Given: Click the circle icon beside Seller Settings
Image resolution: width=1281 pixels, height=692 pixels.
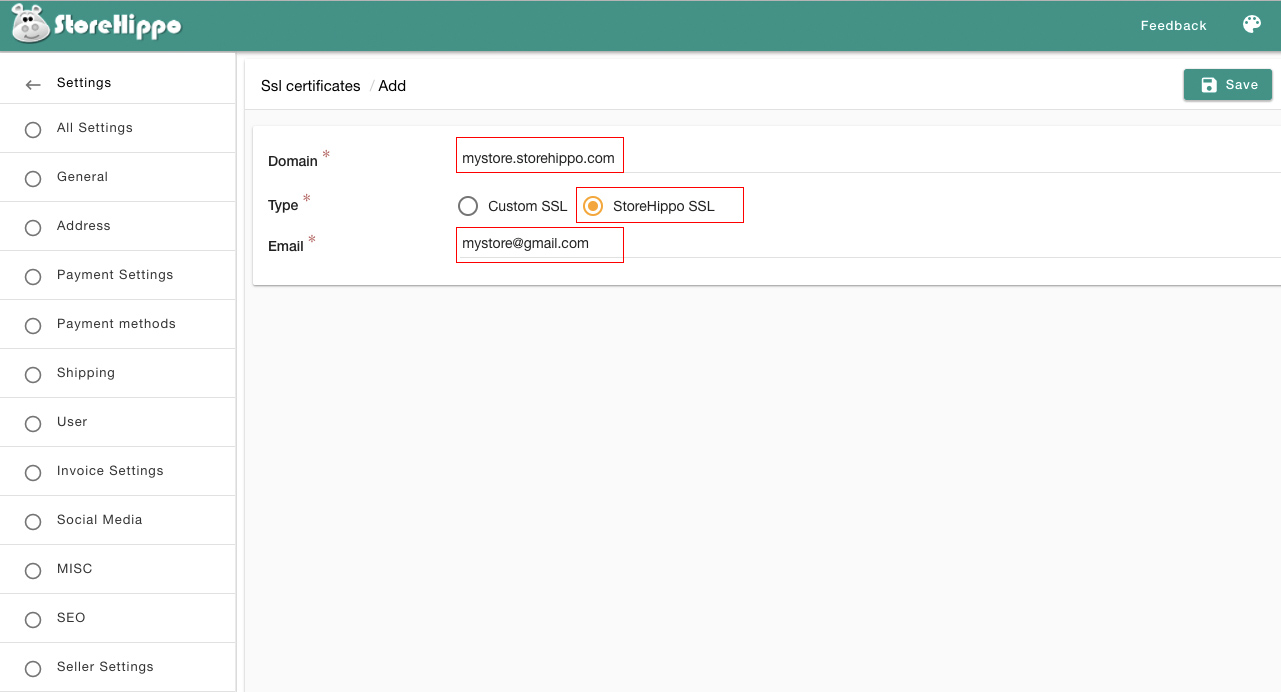Looking at the screenshot, I should [33, 669].
